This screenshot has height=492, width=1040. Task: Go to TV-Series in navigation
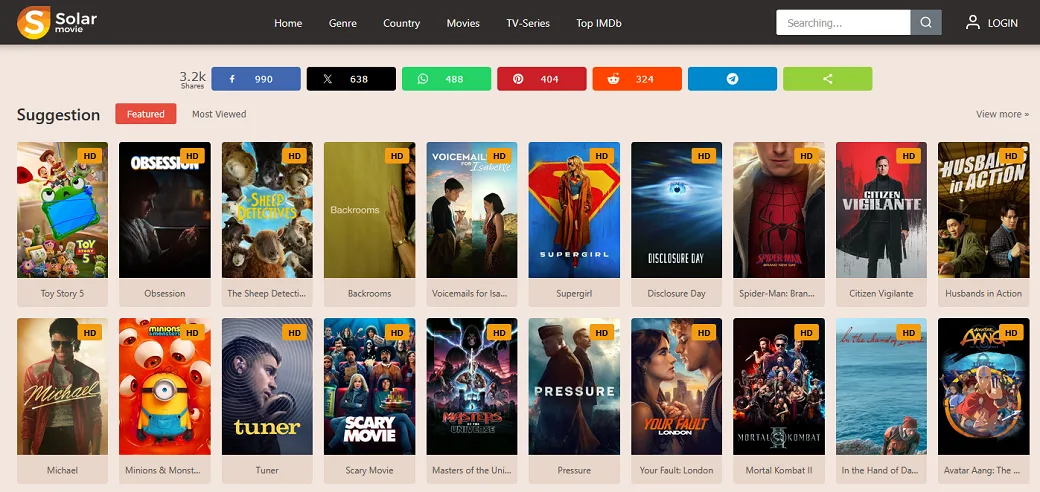tap(528, 23)
